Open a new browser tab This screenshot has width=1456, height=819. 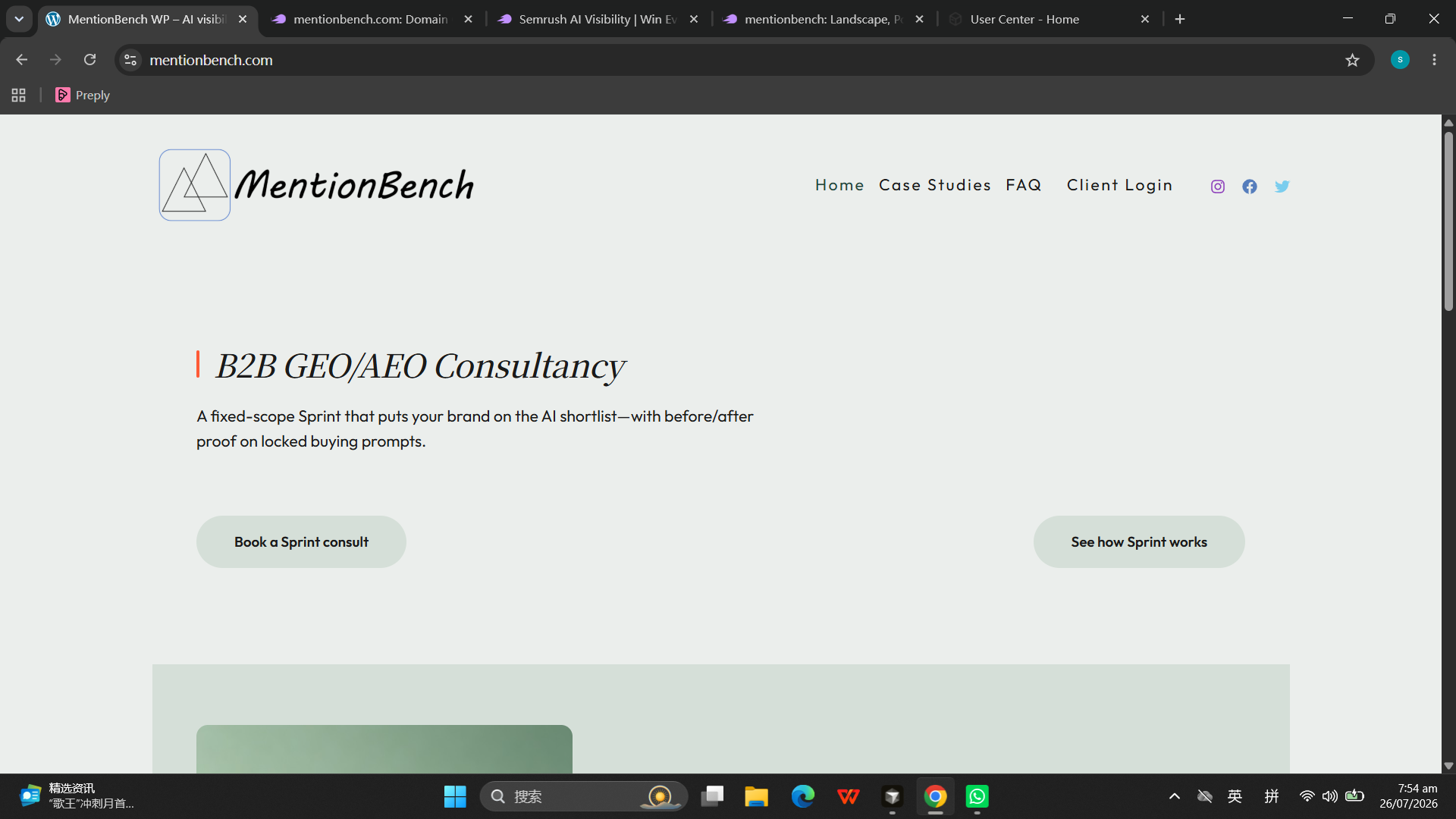[1180, 19]
